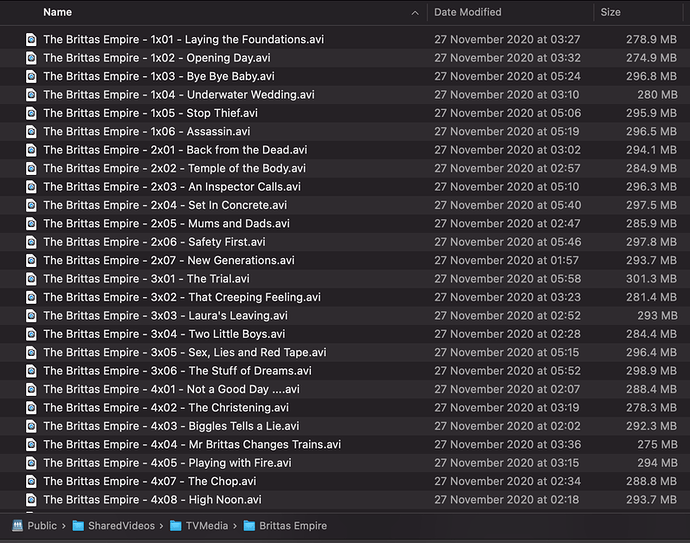The height and width of the screenshot is (543, 690).
Task: Jump to TVMedia folder in the path bar
Action: point(207,526)
